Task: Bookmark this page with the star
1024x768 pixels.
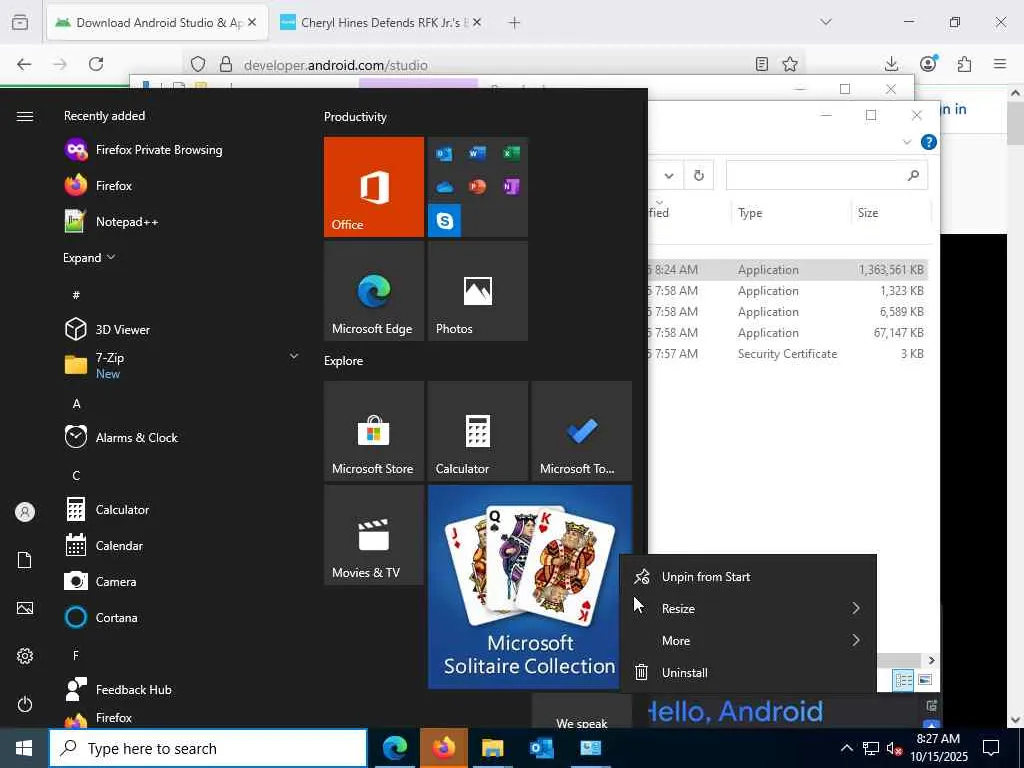Action: tap(790, 64)
